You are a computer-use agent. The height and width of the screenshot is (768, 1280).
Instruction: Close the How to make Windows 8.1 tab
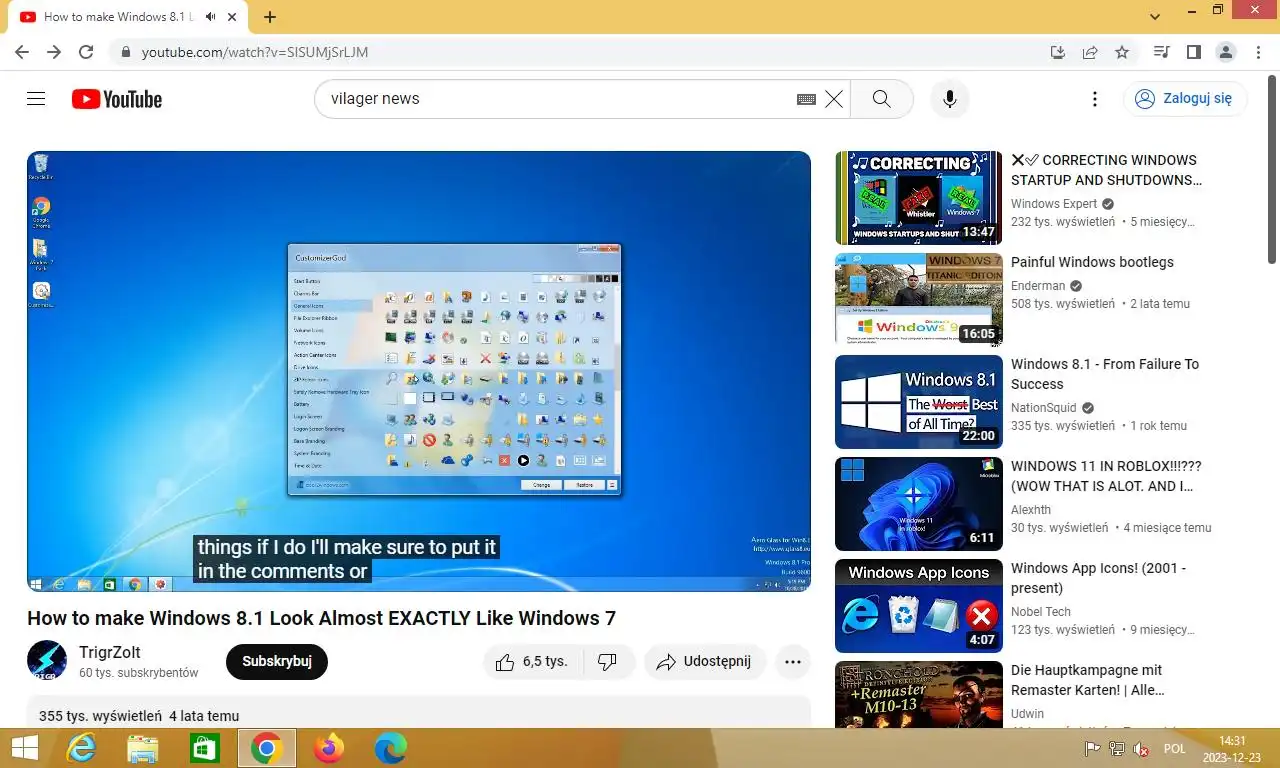tap(233, 17)
